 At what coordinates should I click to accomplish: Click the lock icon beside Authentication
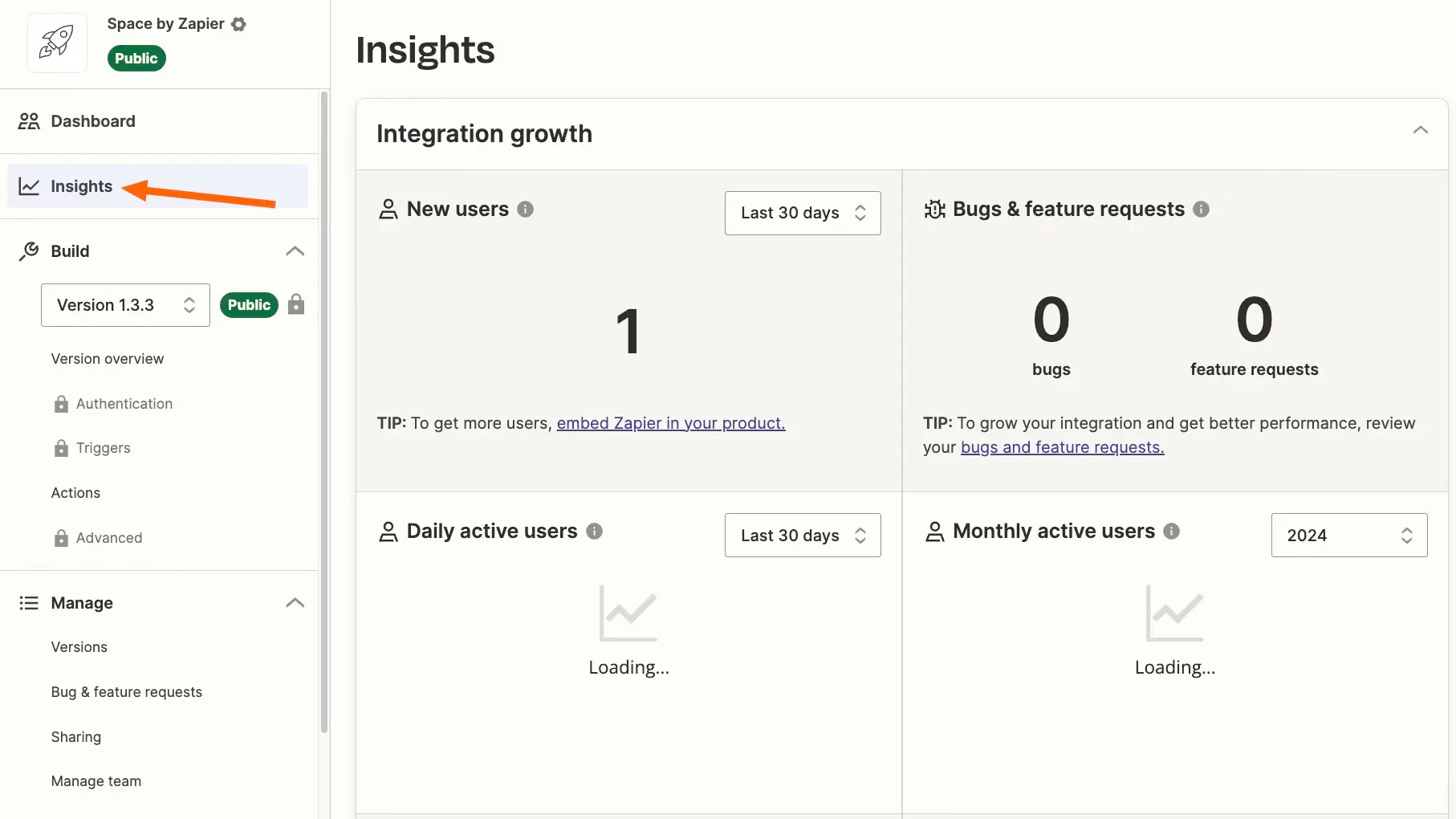[60, 403]
